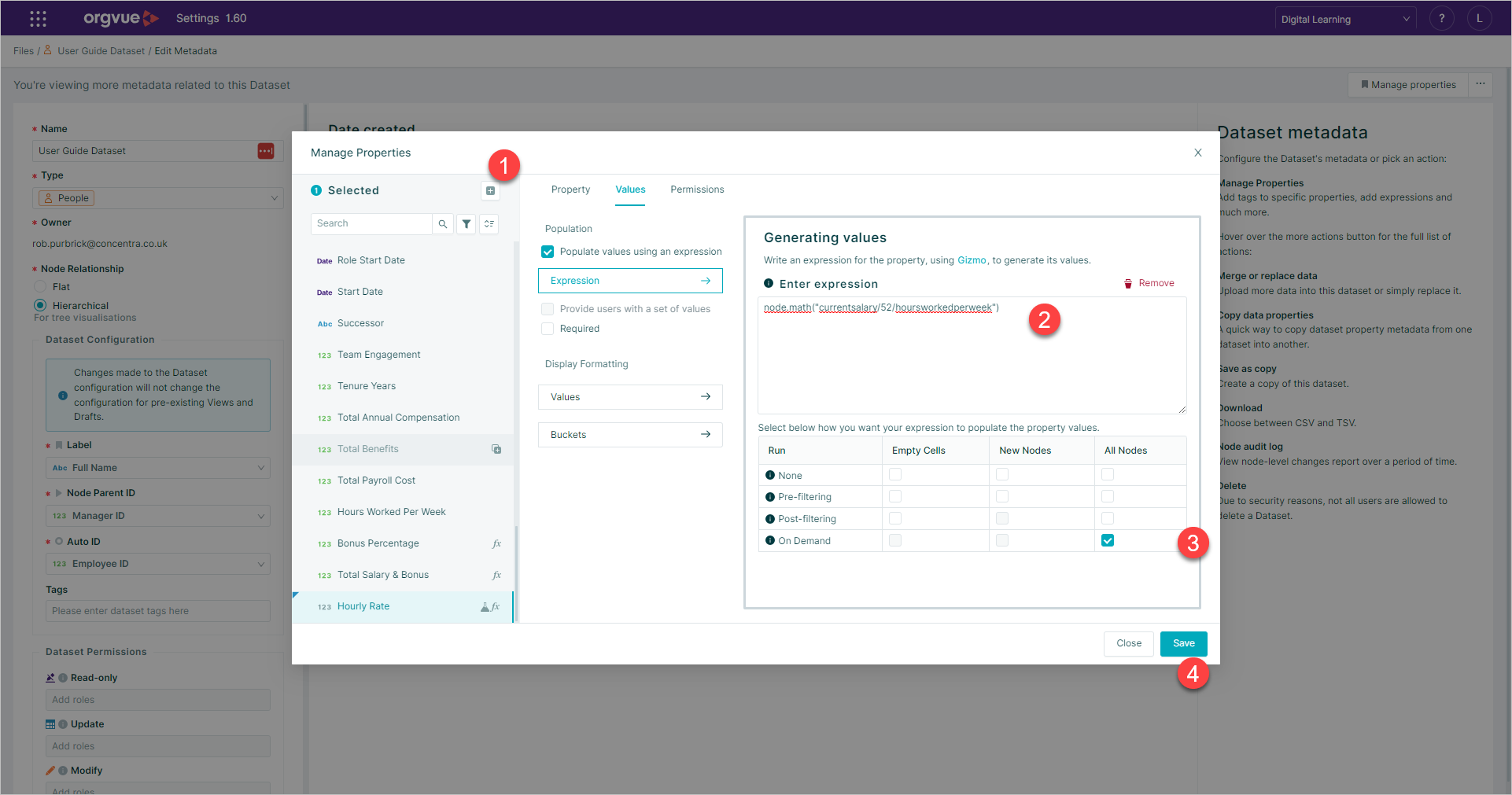Open the user profile avatar L

click(x=1479, y=18)
